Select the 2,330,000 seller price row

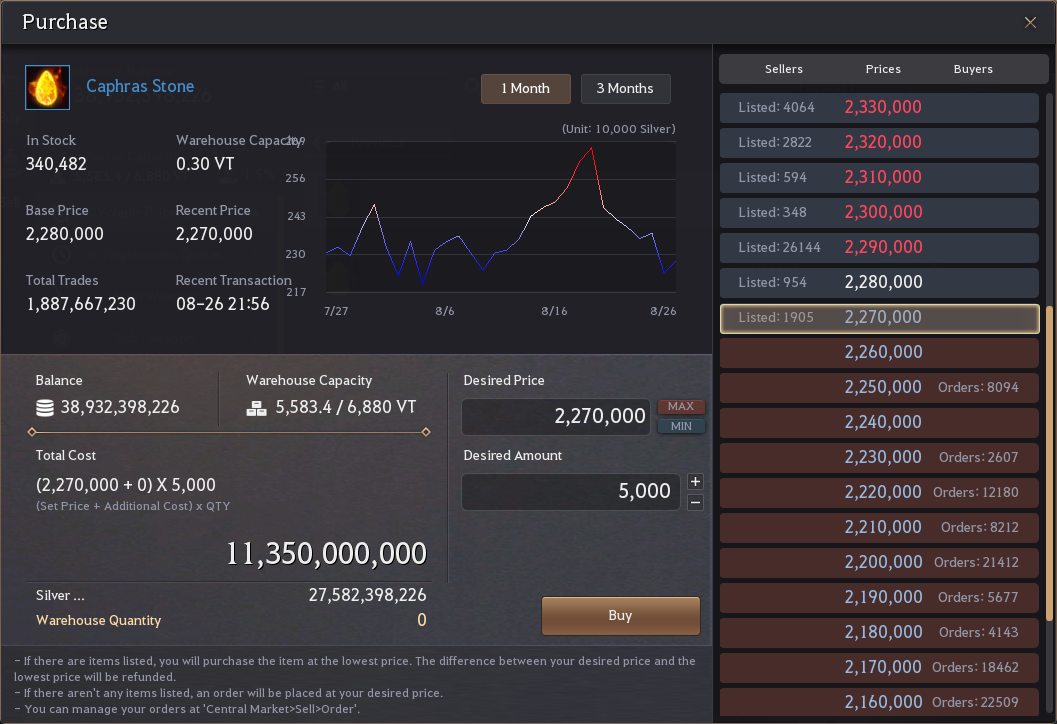[880, 108]
